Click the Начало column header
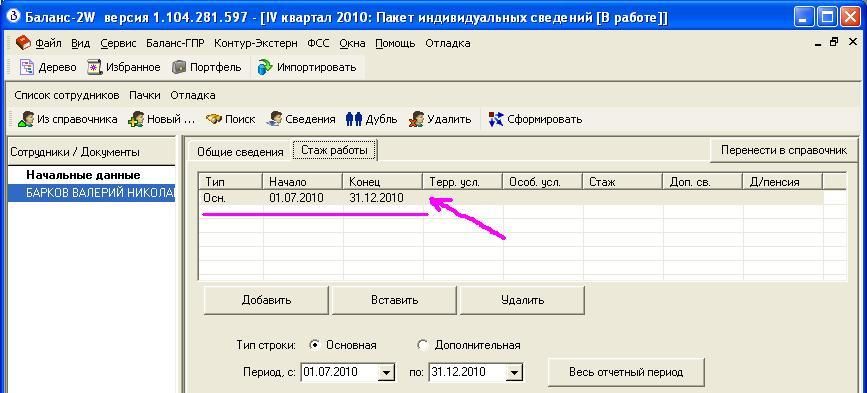The height and width of the screenshot is (393, 867). tap(302, 181)
